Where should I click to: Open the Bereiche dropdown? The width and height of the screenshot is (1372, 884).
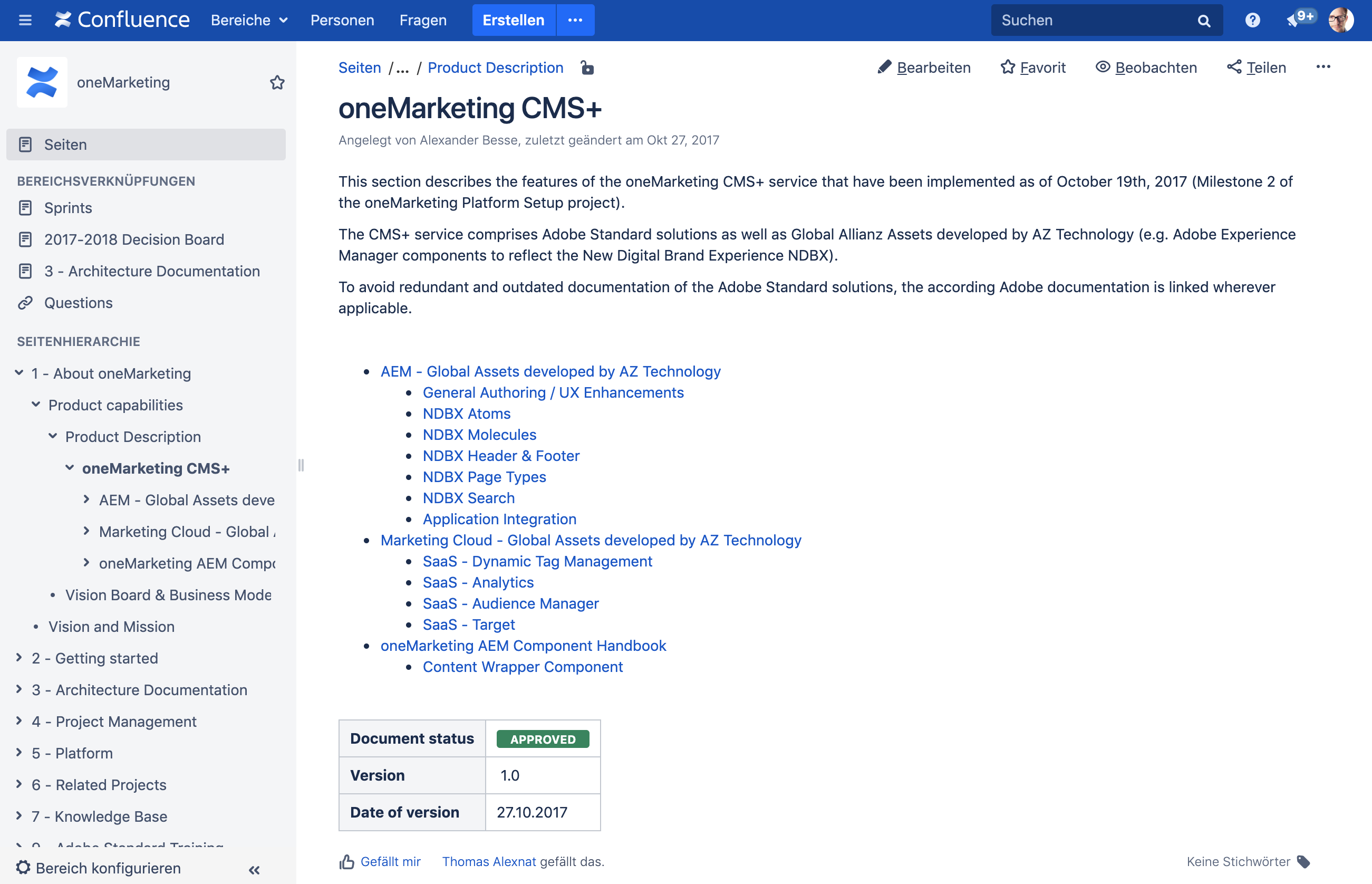coord(249,20)
